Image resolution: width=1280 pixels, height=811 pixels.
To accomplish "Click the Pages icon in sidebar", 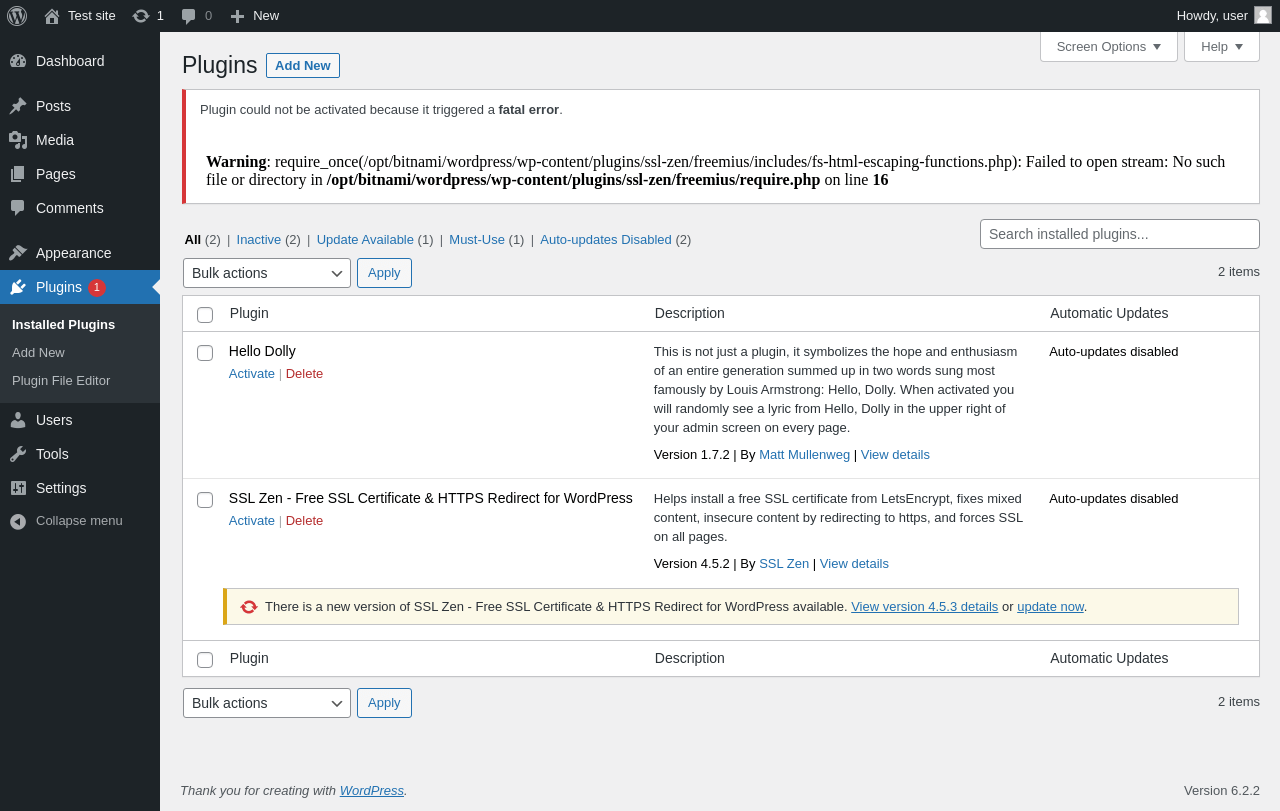I will 18,174.
